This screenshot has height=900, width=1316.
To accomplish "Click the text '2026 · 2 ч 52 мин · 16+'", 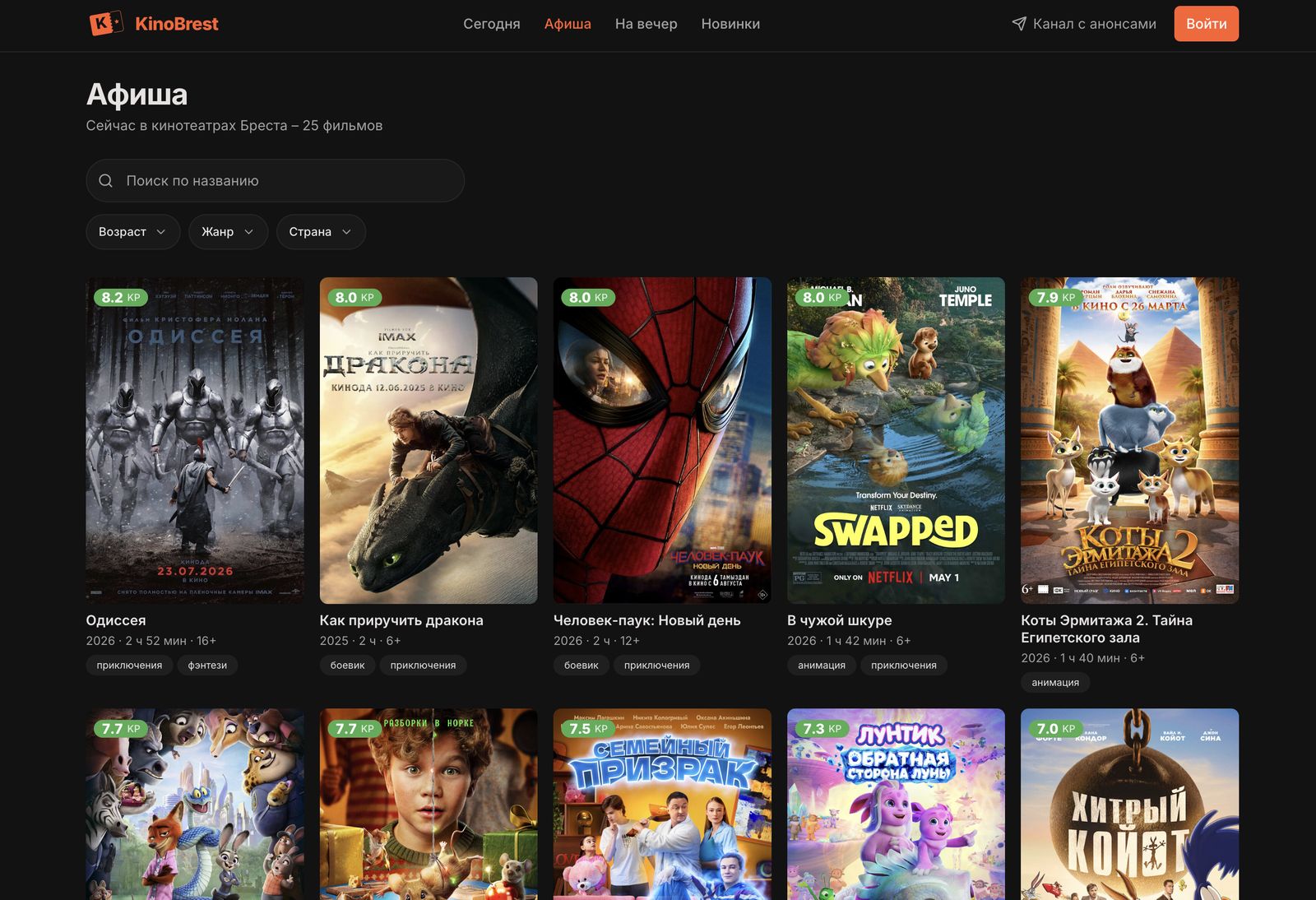I will (151, 641).
